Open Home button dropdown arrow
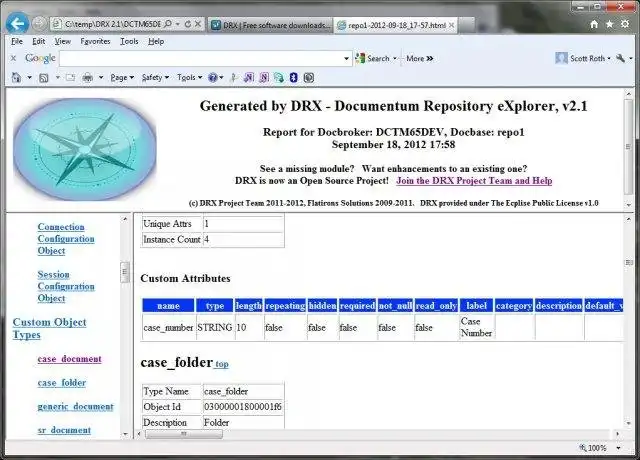The image size is (640, 460). [29, 78]
